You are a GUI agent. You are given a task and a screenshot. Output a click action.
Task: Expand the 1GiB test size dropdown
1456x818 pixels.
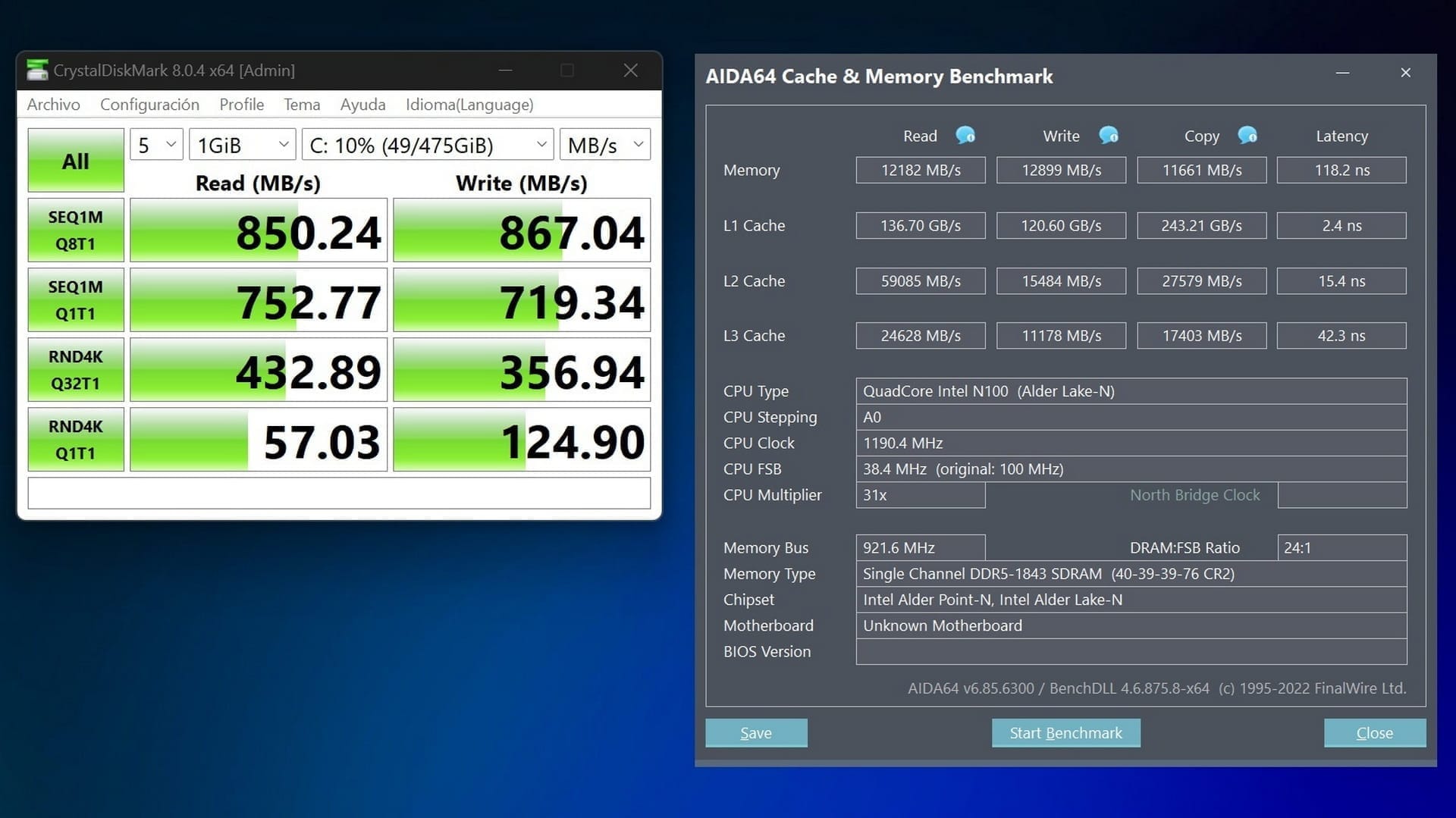[242, 145]
